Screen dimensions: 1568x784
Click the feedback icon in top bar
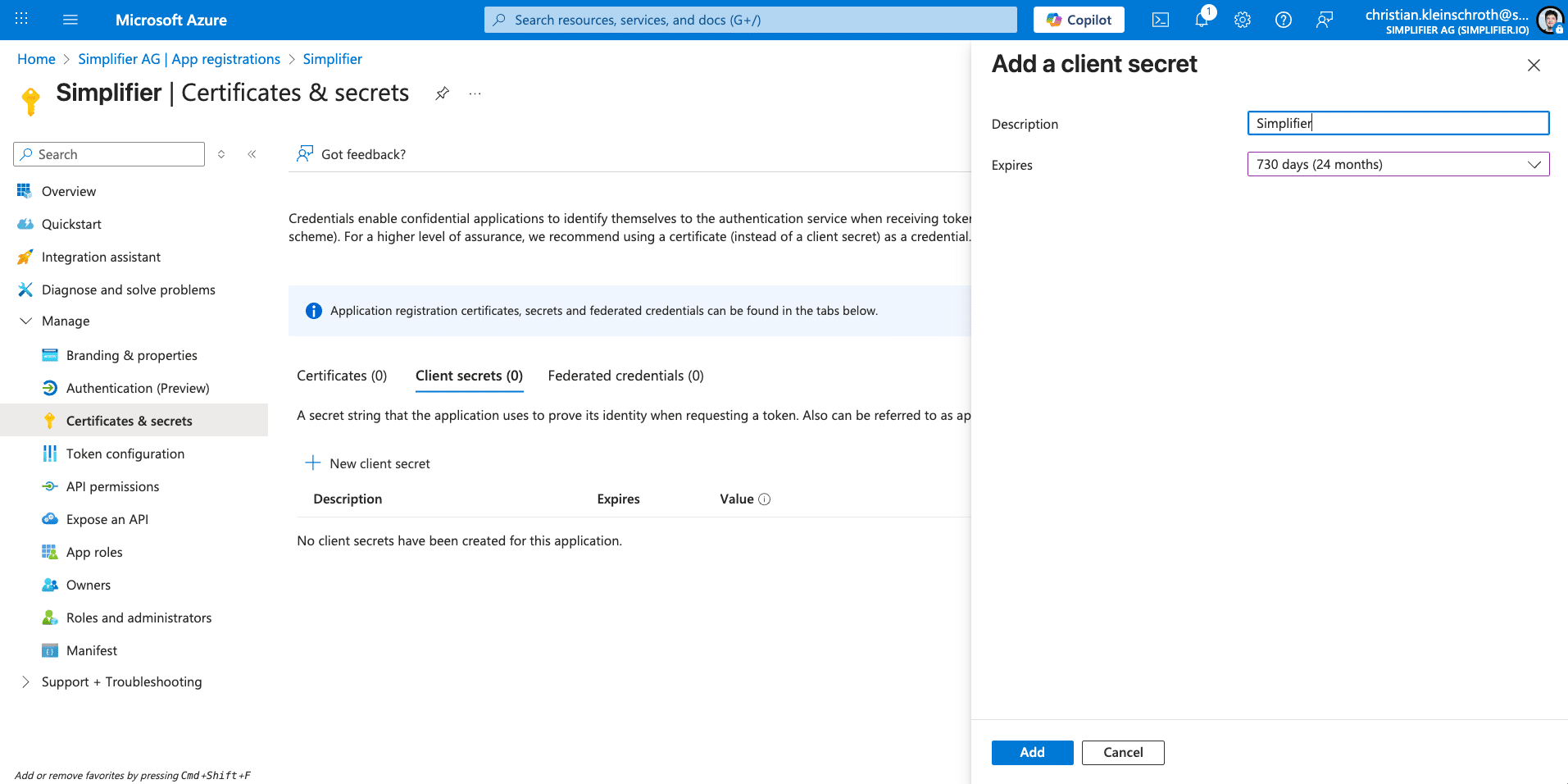[x=1325, y=20]
